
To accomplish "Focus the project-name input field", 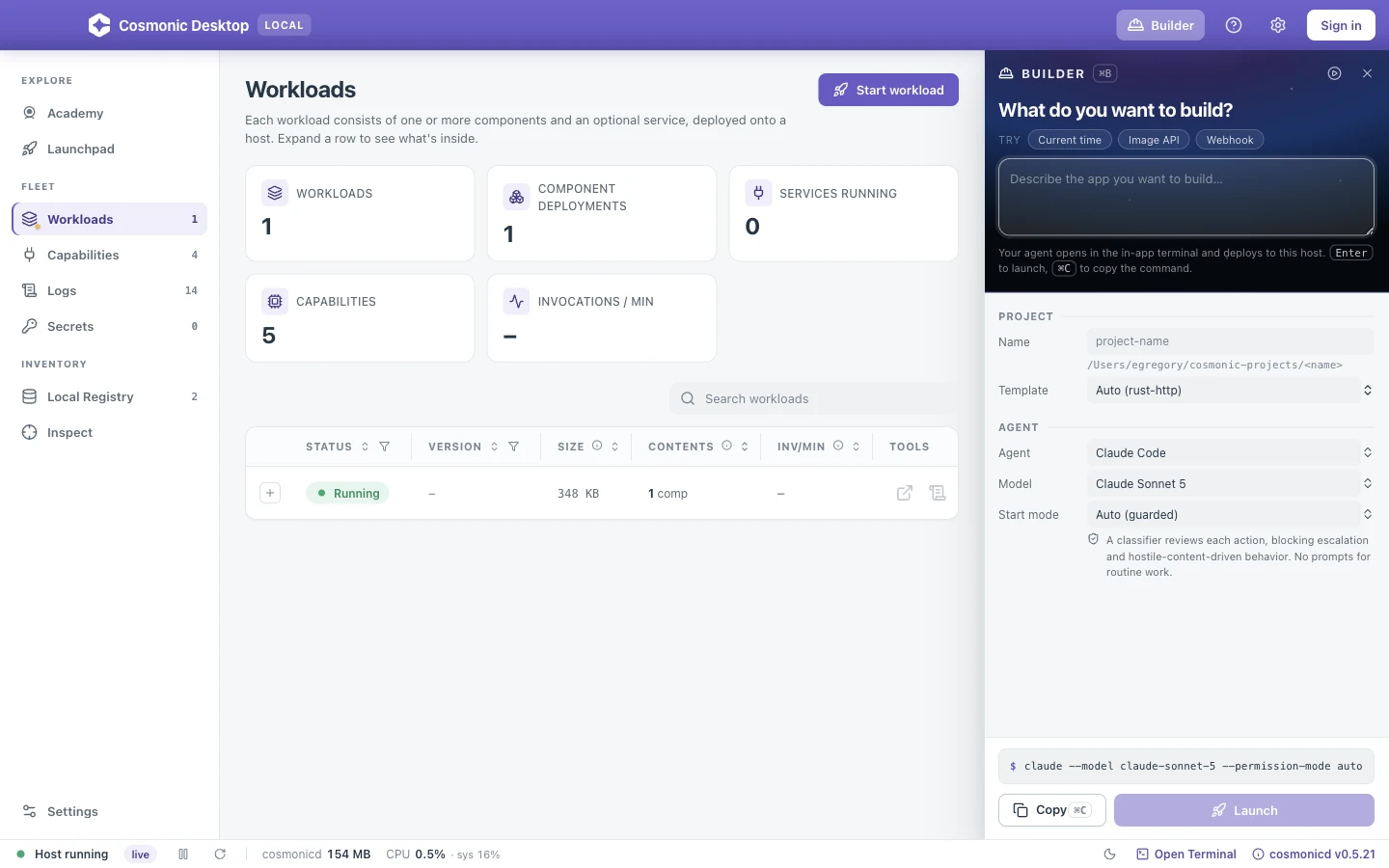I will pyautogui.click(x=1231, y=341).
